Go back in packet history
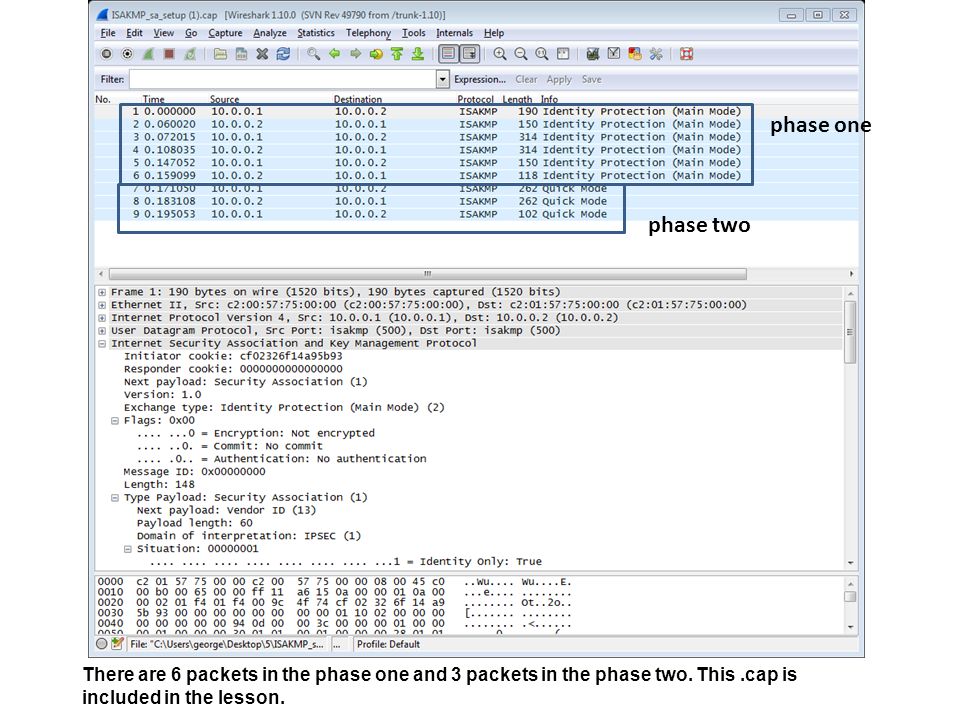Viewport: 960px width, 720px height. tap(334, 54)
